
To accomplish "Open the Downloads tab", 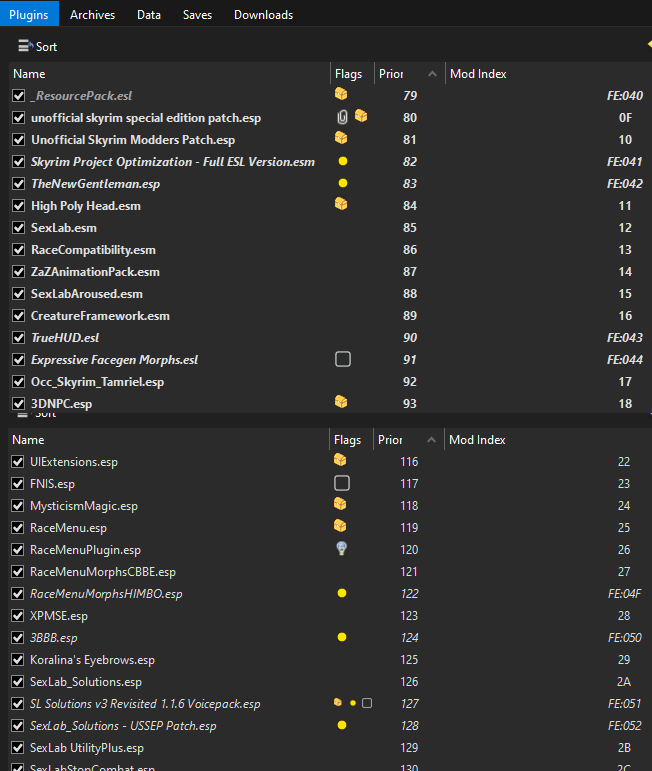I will coord(264,15).
